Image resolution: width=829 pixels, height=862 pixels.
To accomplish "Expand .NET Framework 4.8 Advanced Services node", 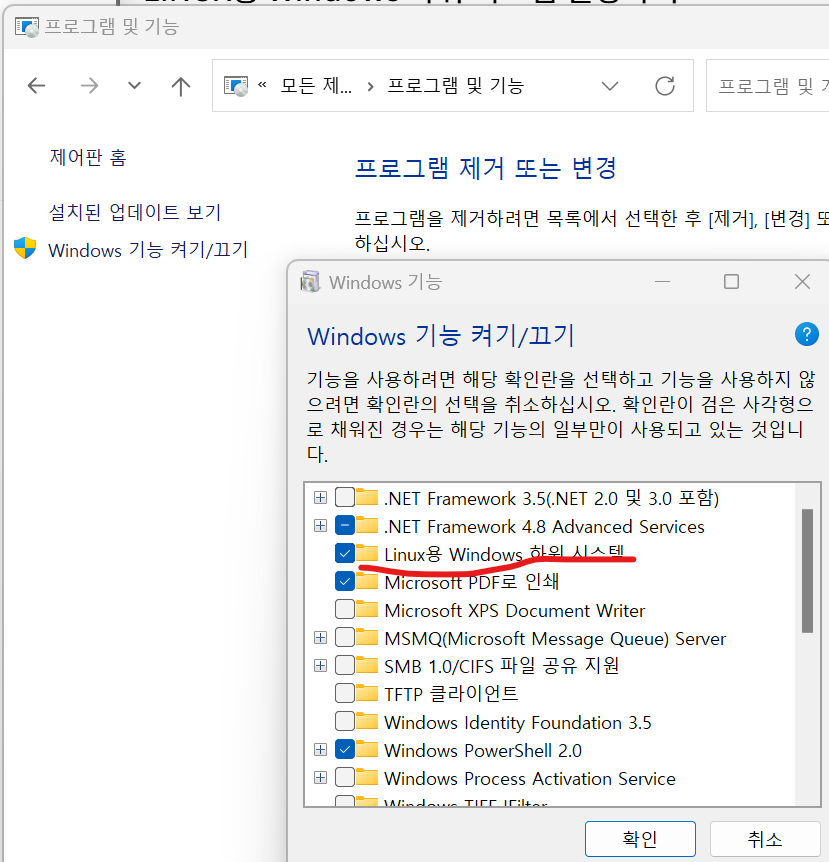I will pos(320,526).
